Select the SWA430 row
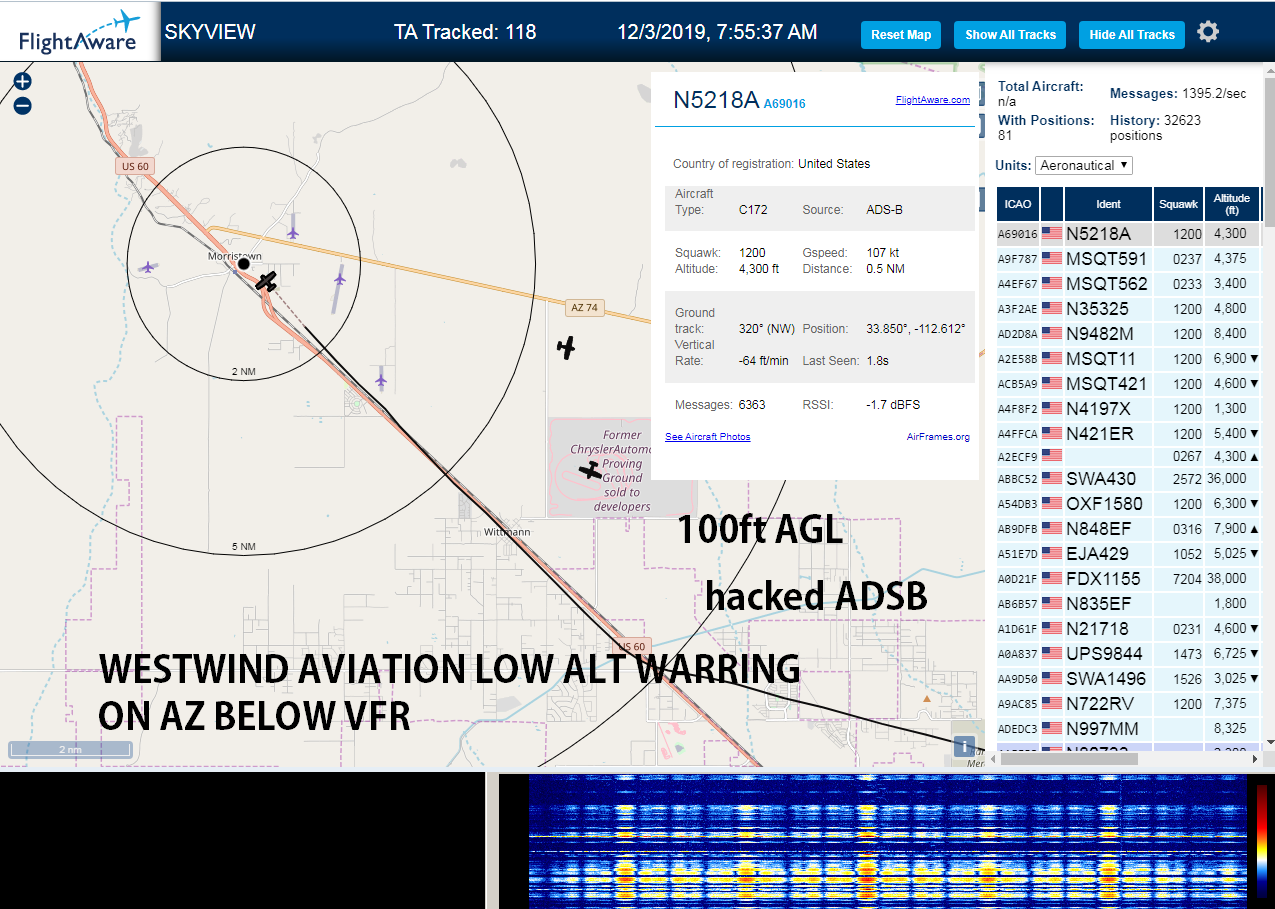Viewport: 1275px width, 909px height. tap(1128, 479)
